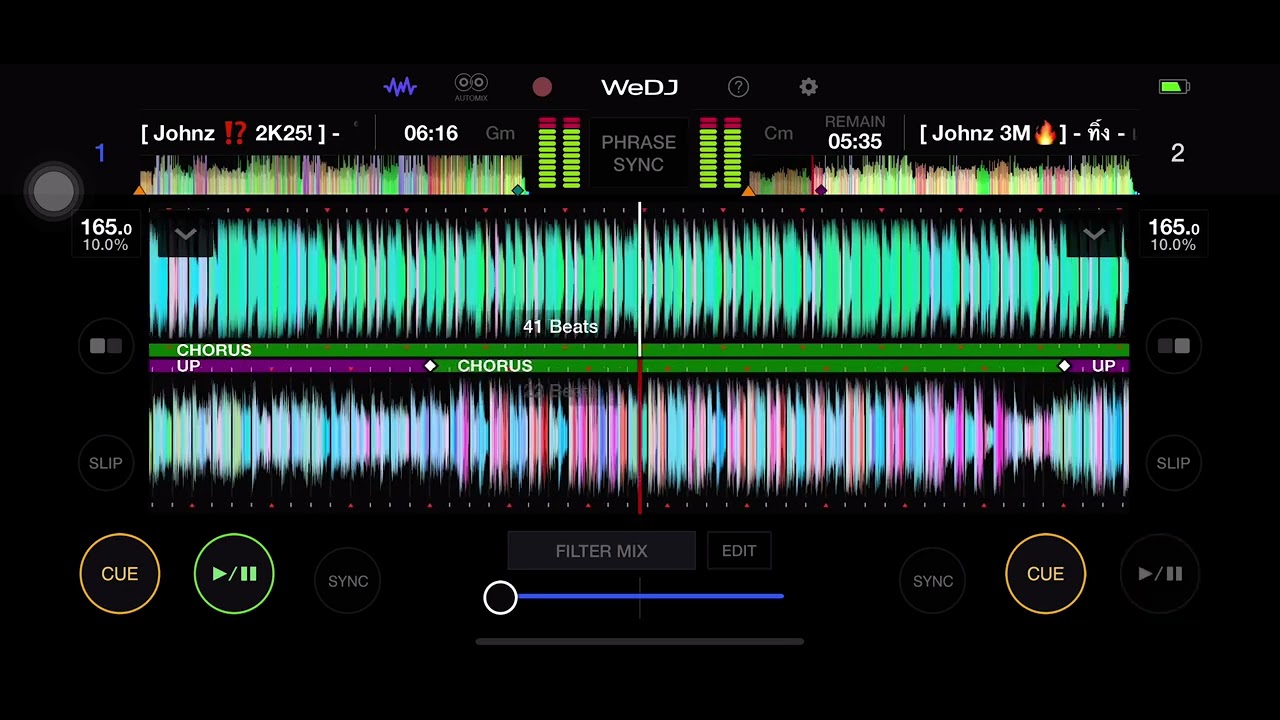The image size is (1280, 720).
Task: Toggle deck 1 time display 06:16
Action: click(431, 133)
